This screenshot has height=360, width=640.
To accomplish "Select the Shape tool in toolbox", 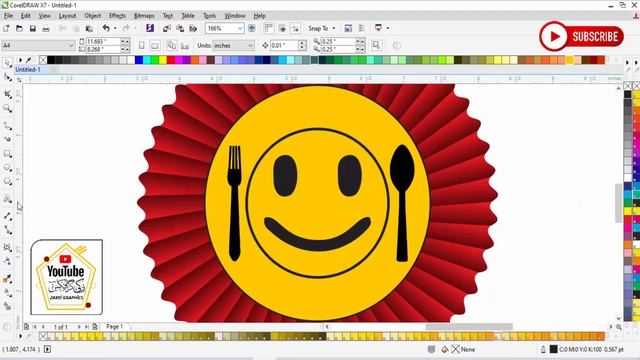I will point(7,77).
